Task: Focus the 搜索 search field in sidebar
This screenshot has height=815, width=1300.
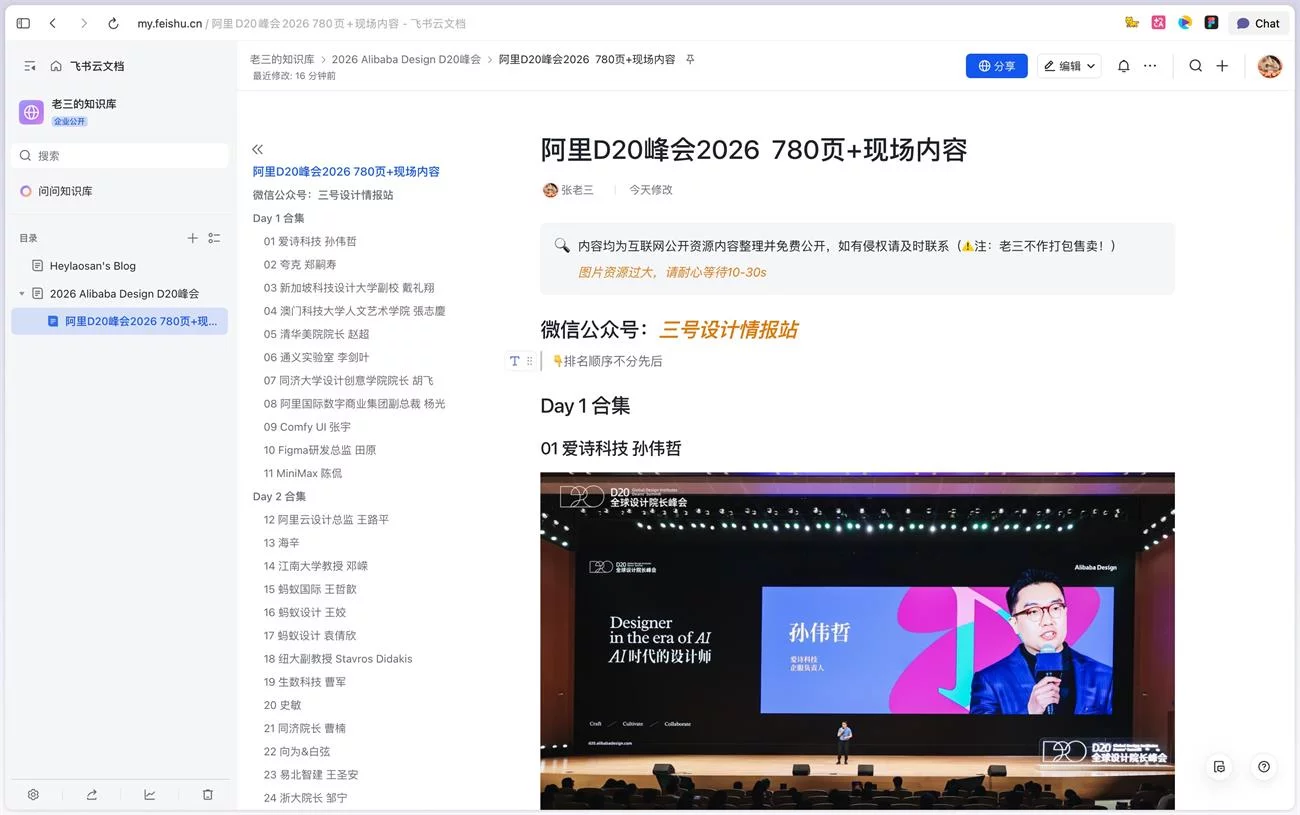Action: [120, 155]
